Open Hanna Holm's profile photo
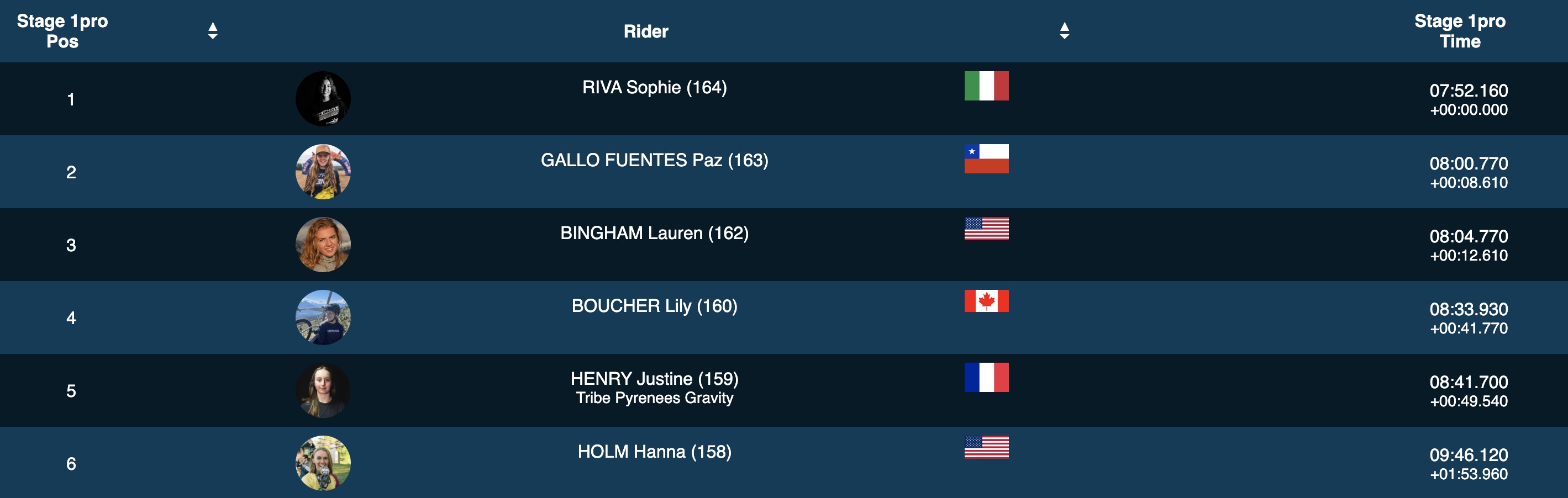Image resolution: width=1568 pixels, height=498 pixels. [x=323, y=463]
